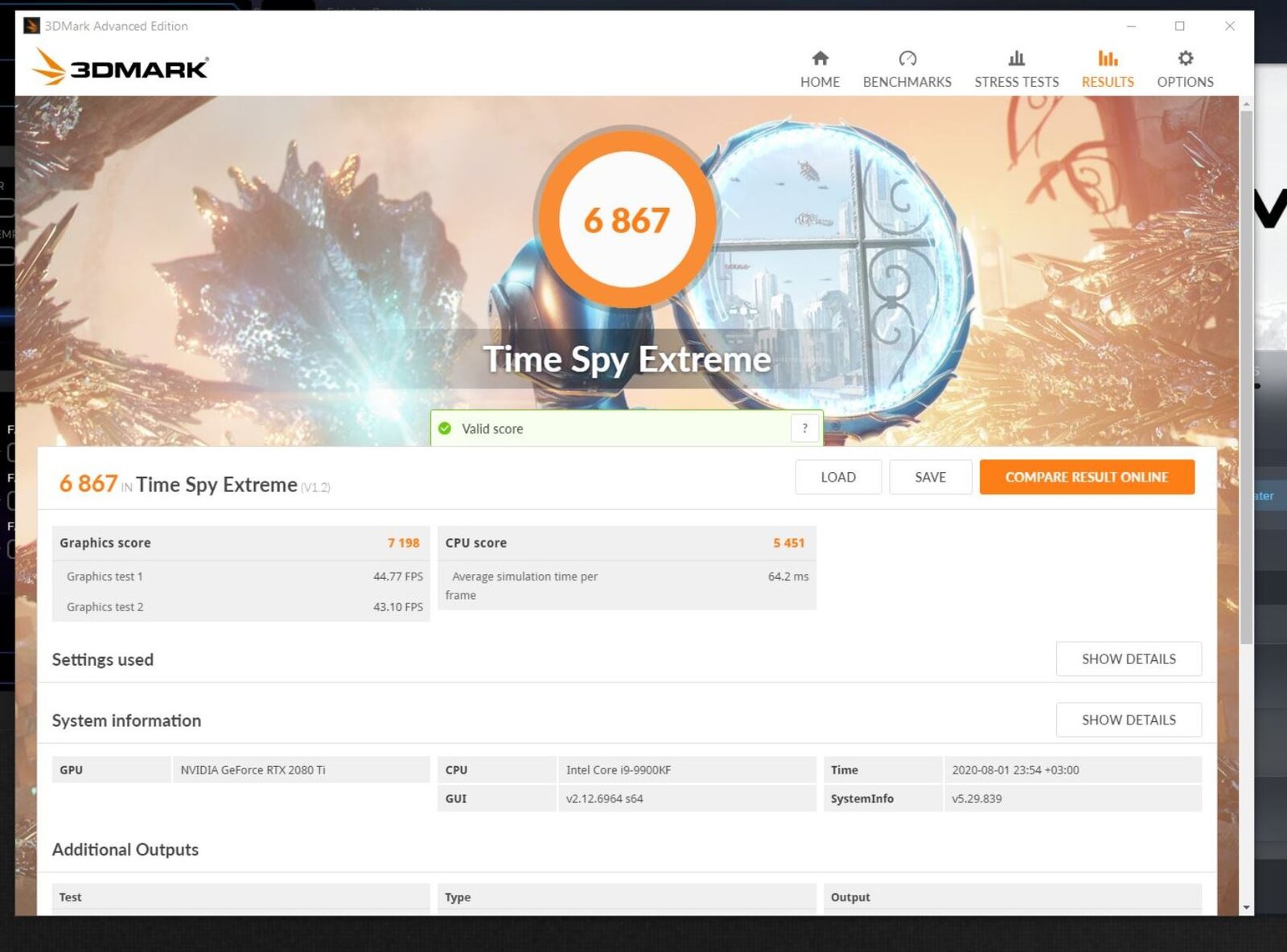
Task: Click Compare Result Online
Action: (x=1087, y=477)
